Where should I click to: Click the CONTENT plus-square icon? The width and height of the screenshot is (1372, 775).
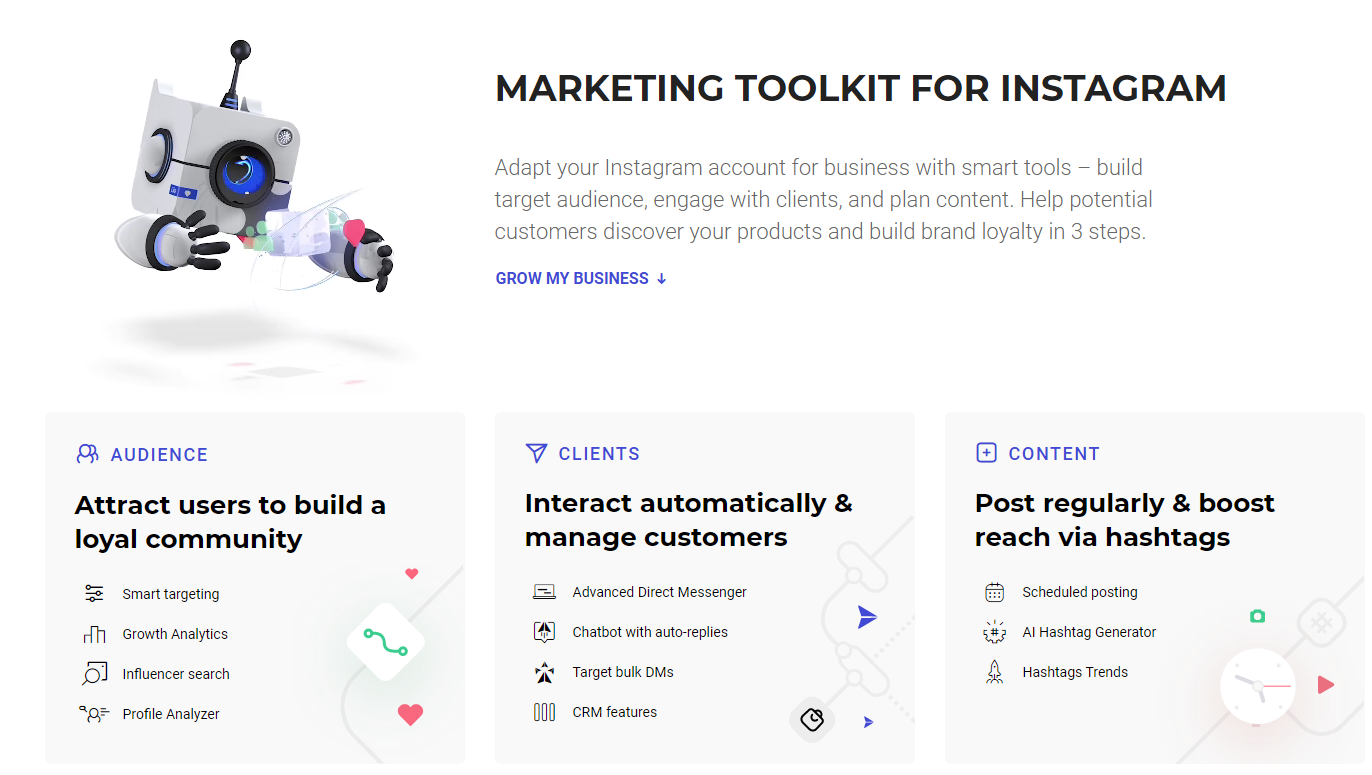986,452
